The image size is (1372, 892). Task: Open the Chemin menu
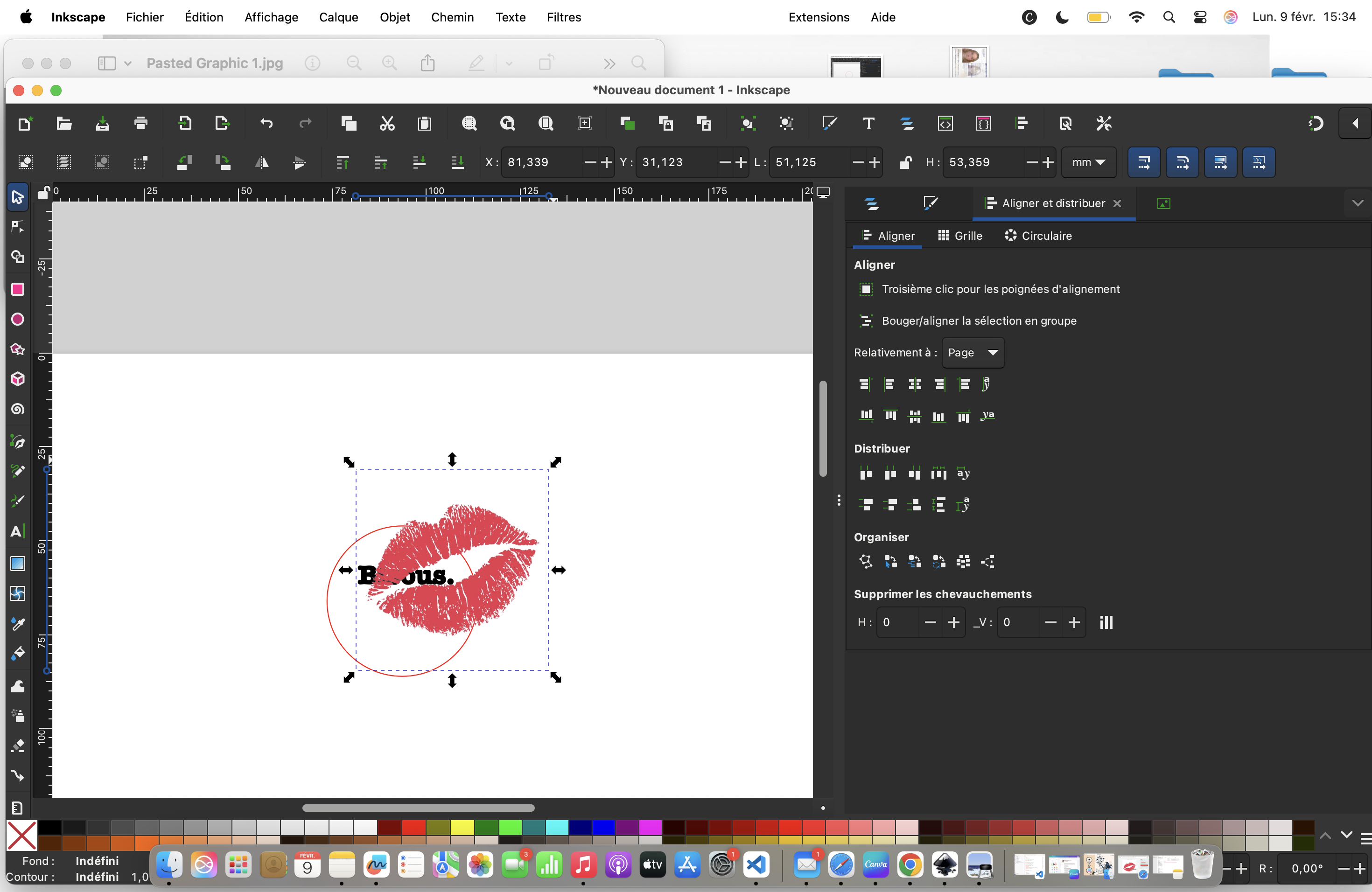click(x=452, y=17)
